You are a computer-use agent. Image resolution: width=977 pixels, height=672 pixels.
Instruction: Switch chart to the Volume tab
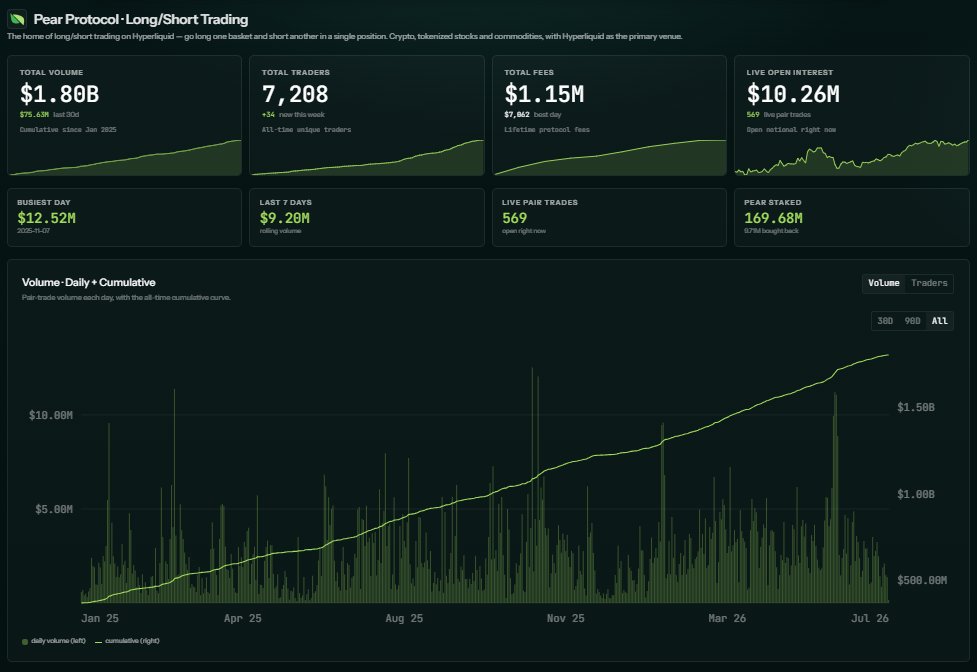click(x=884, y=283)
